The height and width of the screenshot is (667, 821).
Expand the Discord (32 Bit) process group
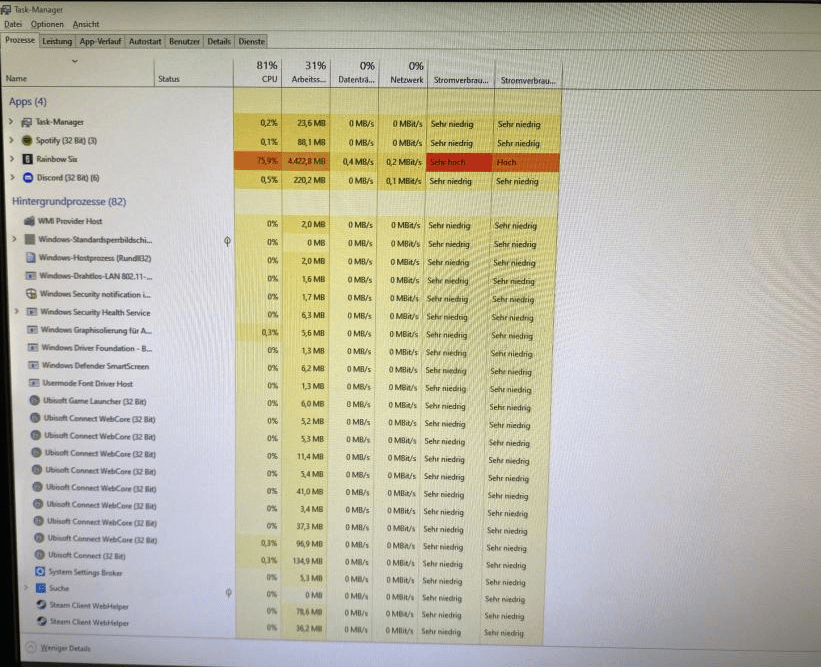click(13, 177)
